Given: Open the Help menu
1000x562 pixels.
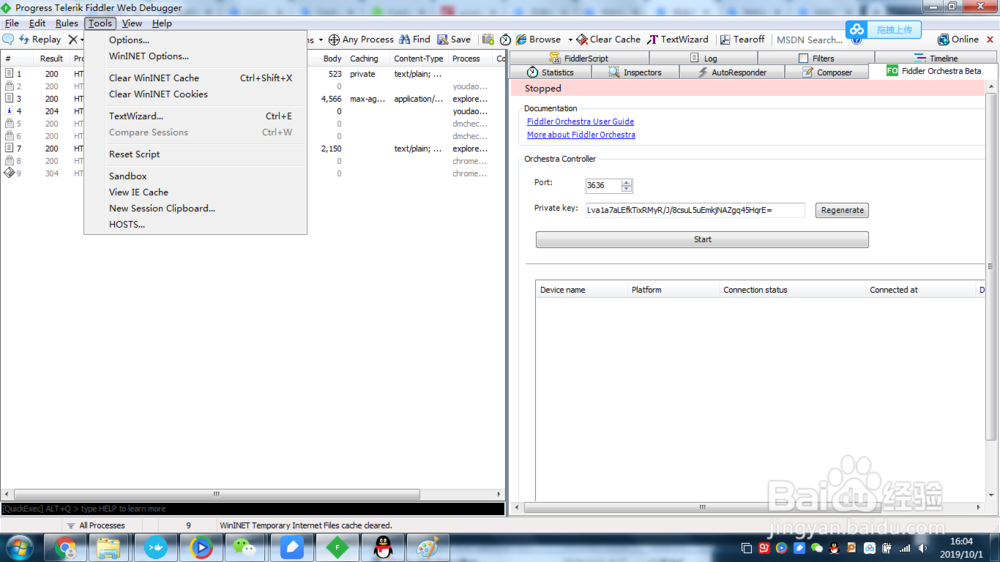Looking at the screenshot, I should [x=162, y=23].
